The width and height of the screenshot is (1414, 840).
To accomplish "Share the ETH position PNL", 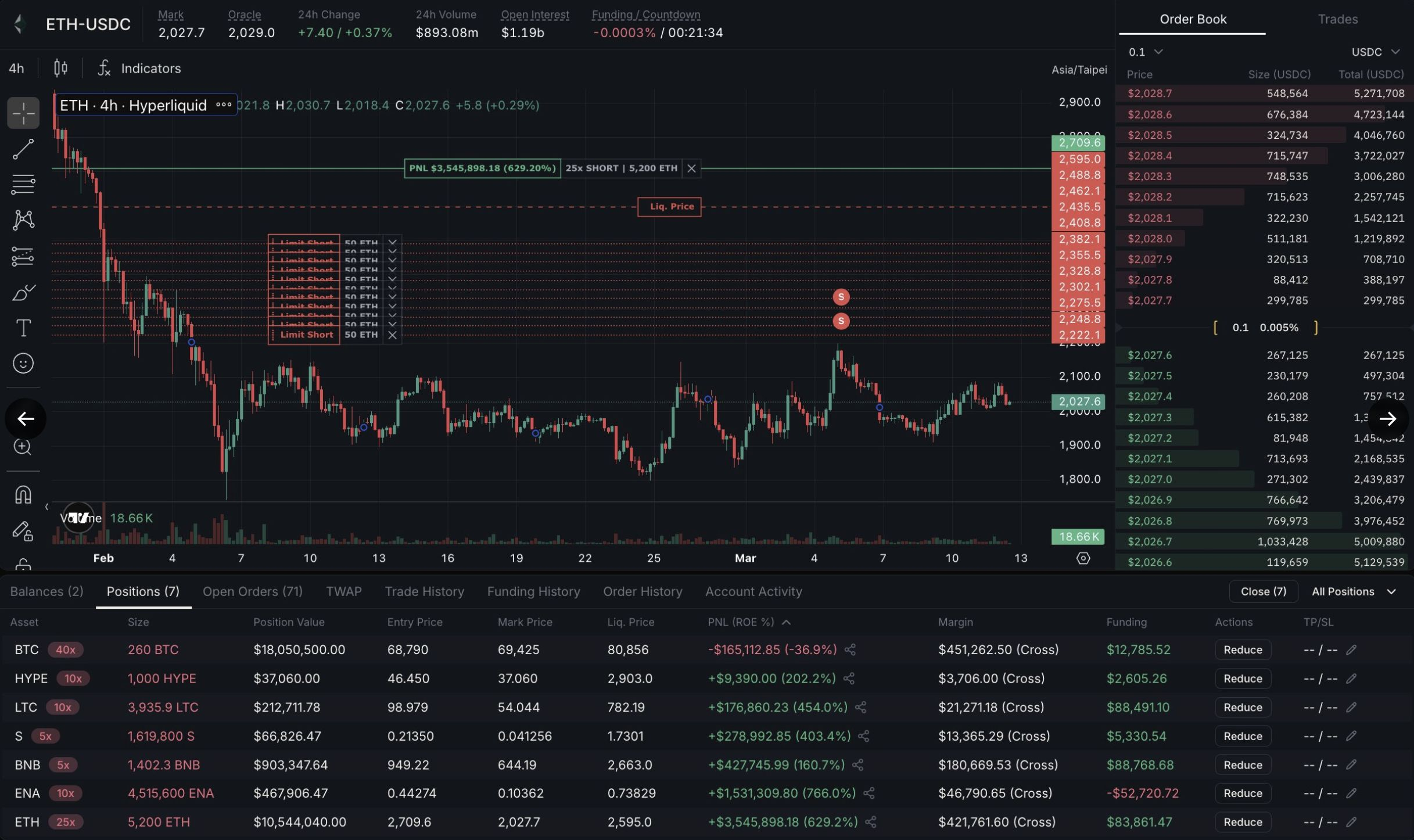I will click(870, 822).
